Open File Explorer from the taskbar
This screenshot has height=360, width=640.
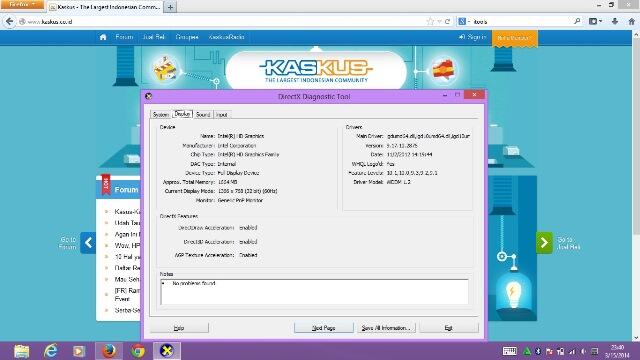(21, 351)
